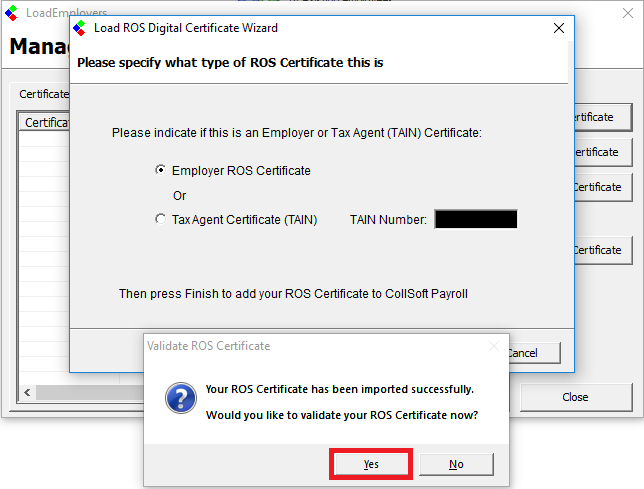Image resolution: width=644 pixels, height=489 pixels.
Task: Click the topmost Certificate button behind the wizard
Action: click(x=600, y=117)
